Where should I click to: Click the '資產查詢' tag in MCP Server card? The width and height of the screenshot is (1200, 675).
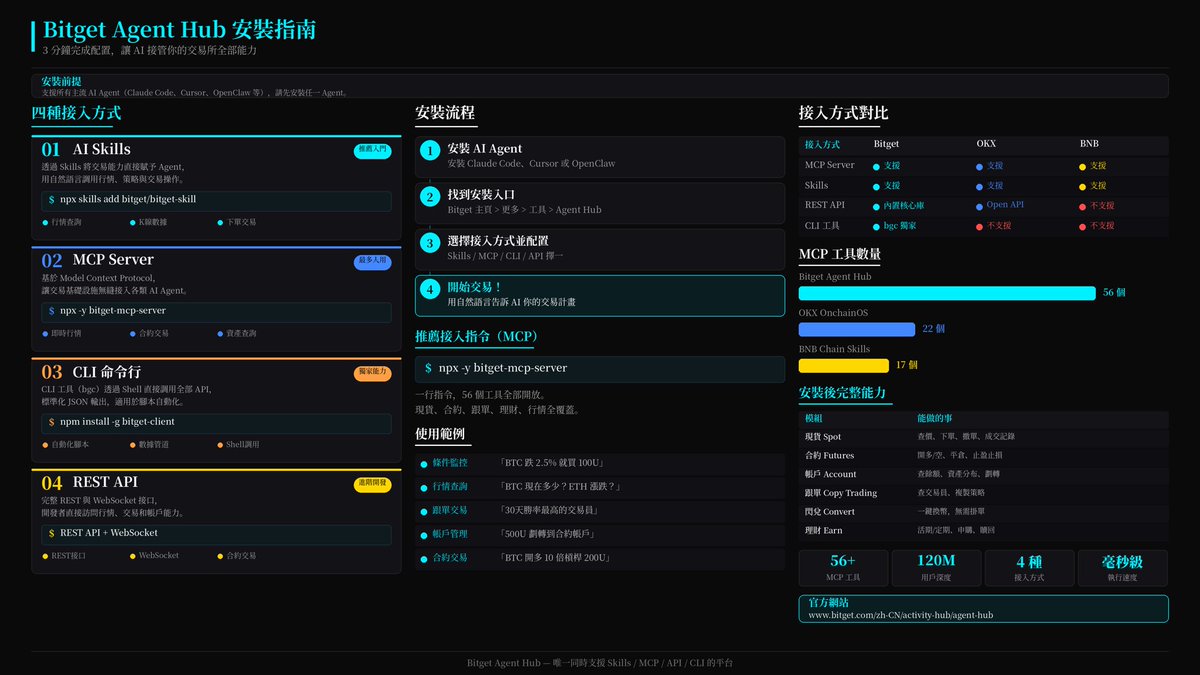tap(240, 333)
